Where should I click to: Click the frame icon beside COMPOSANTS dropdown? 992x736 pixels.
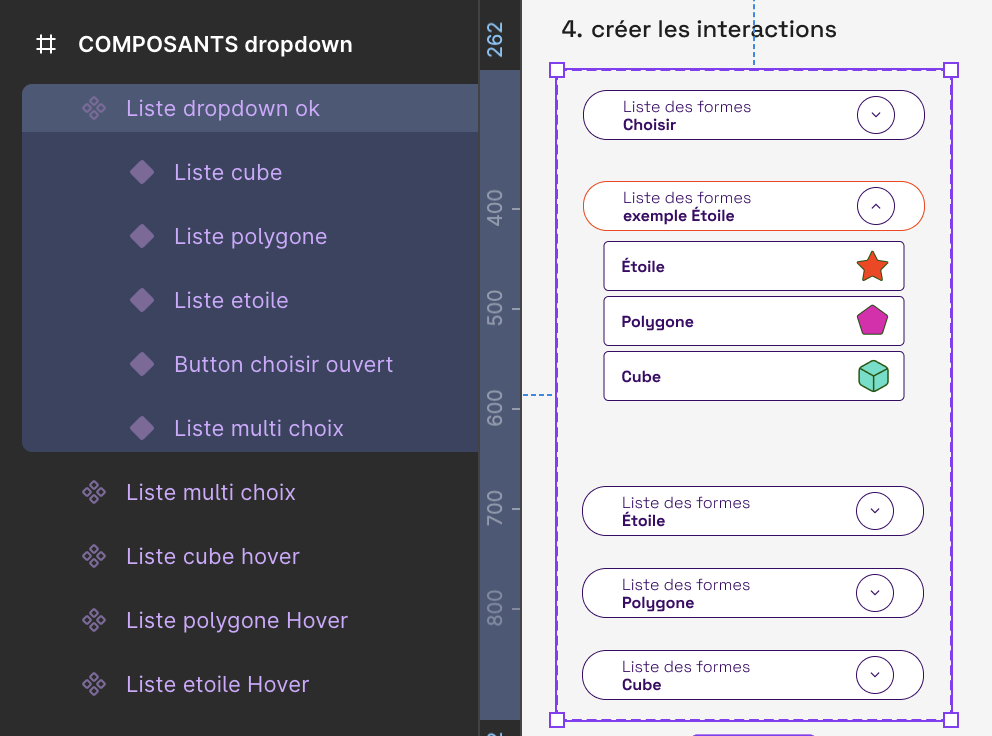pos(46,45)
